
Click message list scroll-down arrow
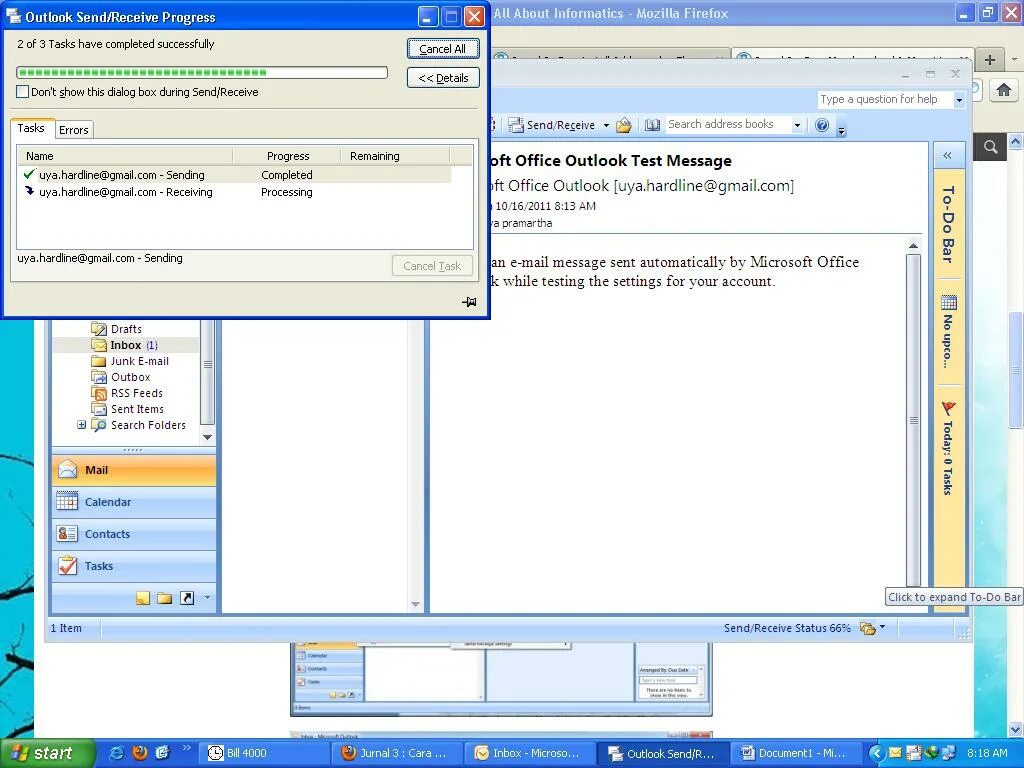(x=415, y=604)
